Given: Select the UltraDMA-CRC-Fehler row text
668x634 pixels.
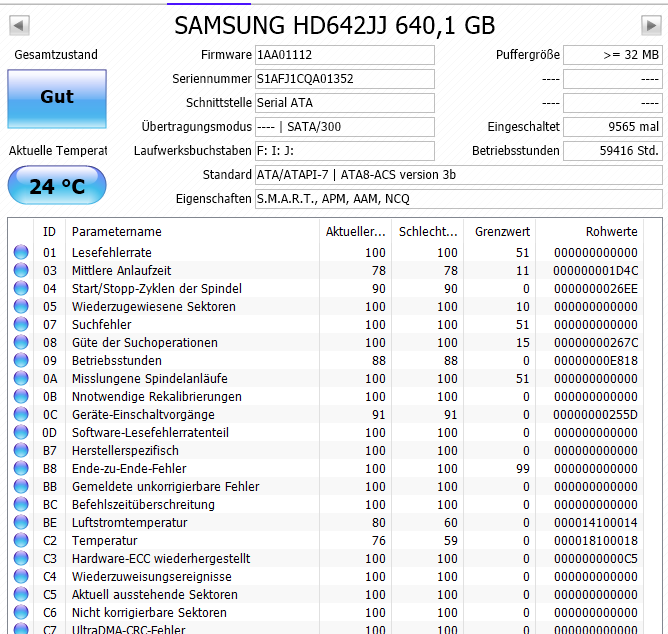Looking at the screenshot, I should coord(129,629).
